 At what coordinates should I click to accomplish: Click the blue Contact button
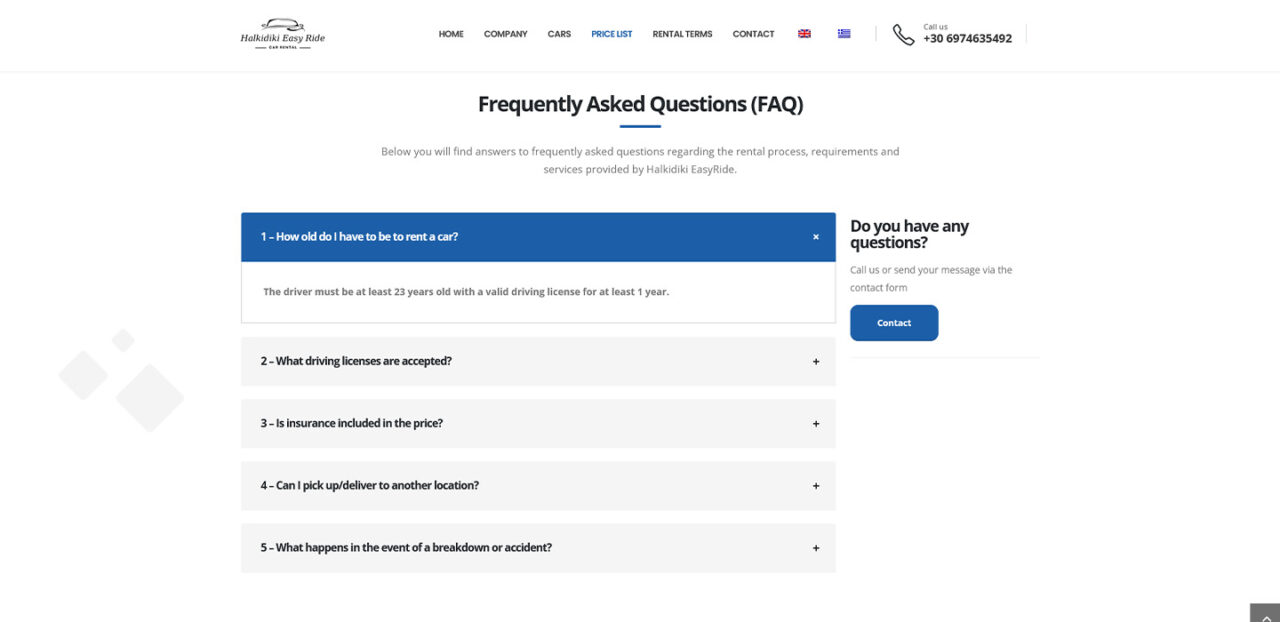tap(894, 323)
